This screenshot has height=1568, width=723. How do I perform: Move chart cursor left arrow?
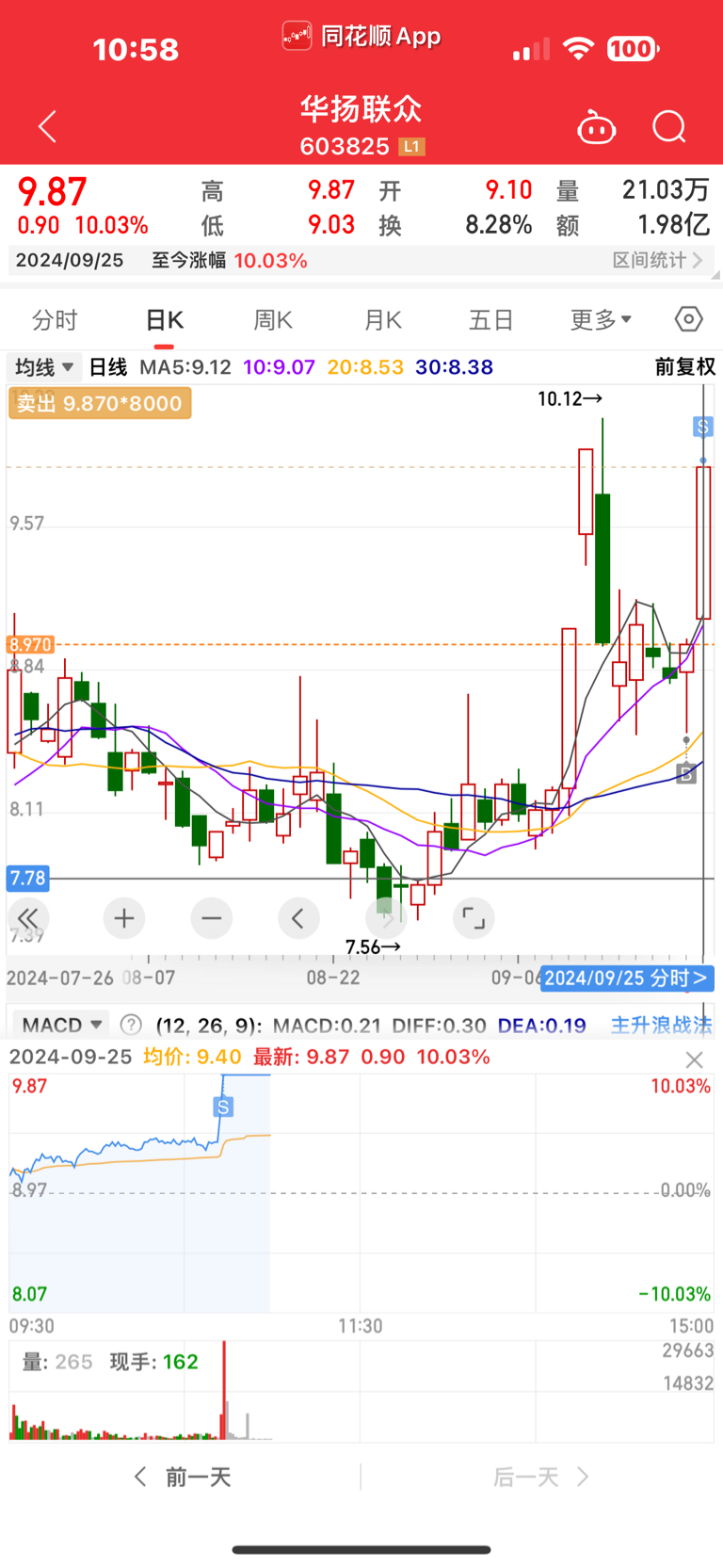[298, 918]
